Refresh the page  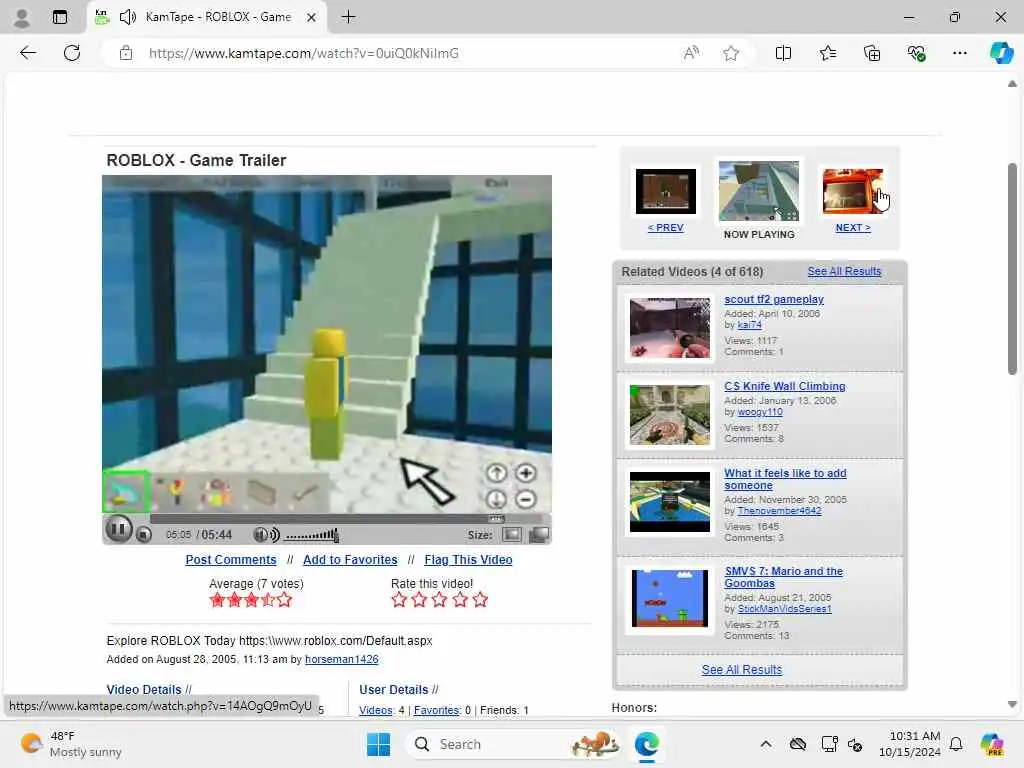(72, 53)
